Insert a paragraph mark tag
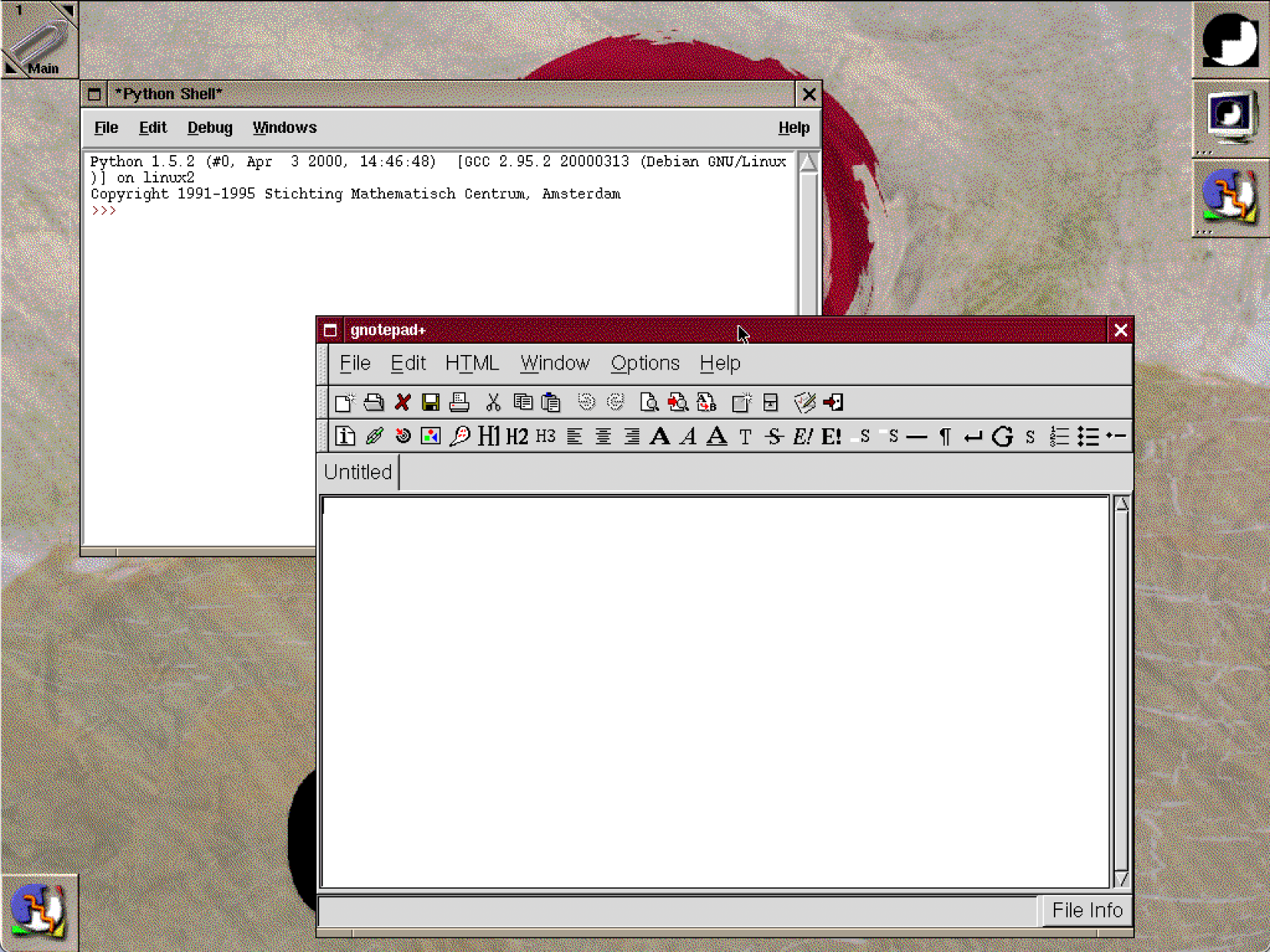This screenshot has height=952, width=1270. [x=945, y=437]
